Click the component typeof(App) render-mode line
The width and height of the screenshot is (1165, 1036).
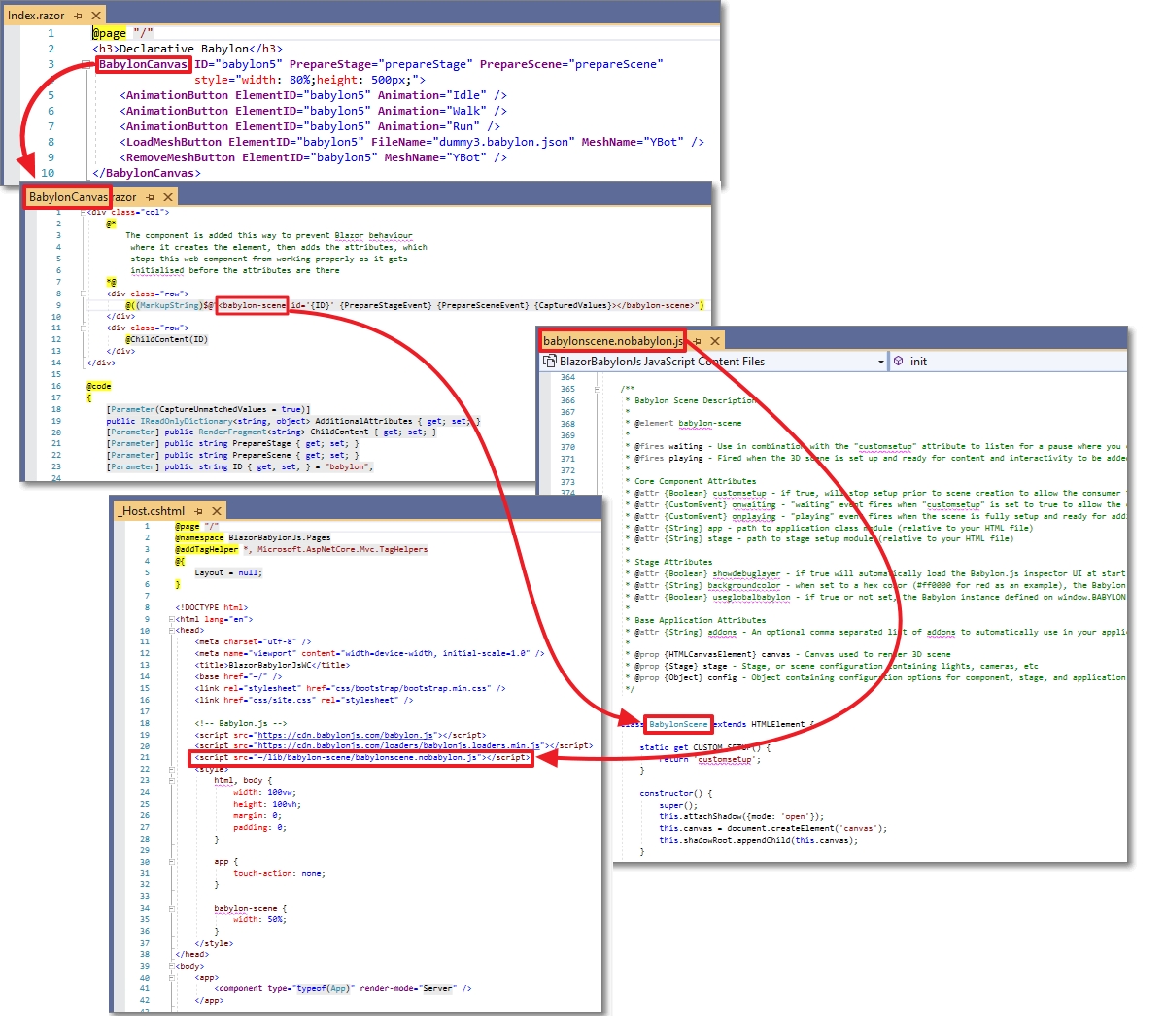[343, 989]
